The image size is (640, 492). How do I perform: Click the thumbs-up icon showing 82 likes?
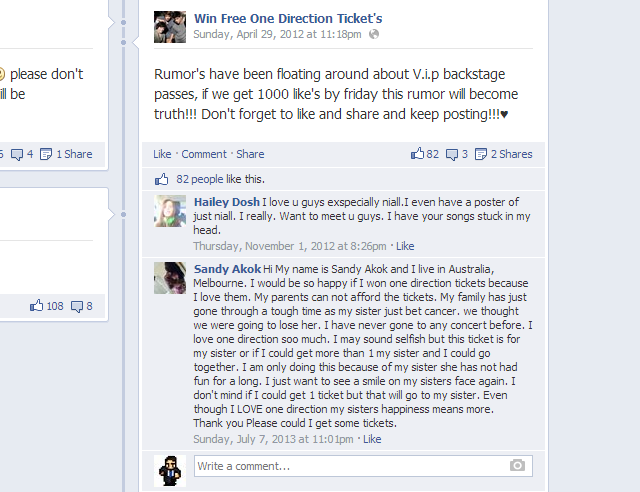417,154
